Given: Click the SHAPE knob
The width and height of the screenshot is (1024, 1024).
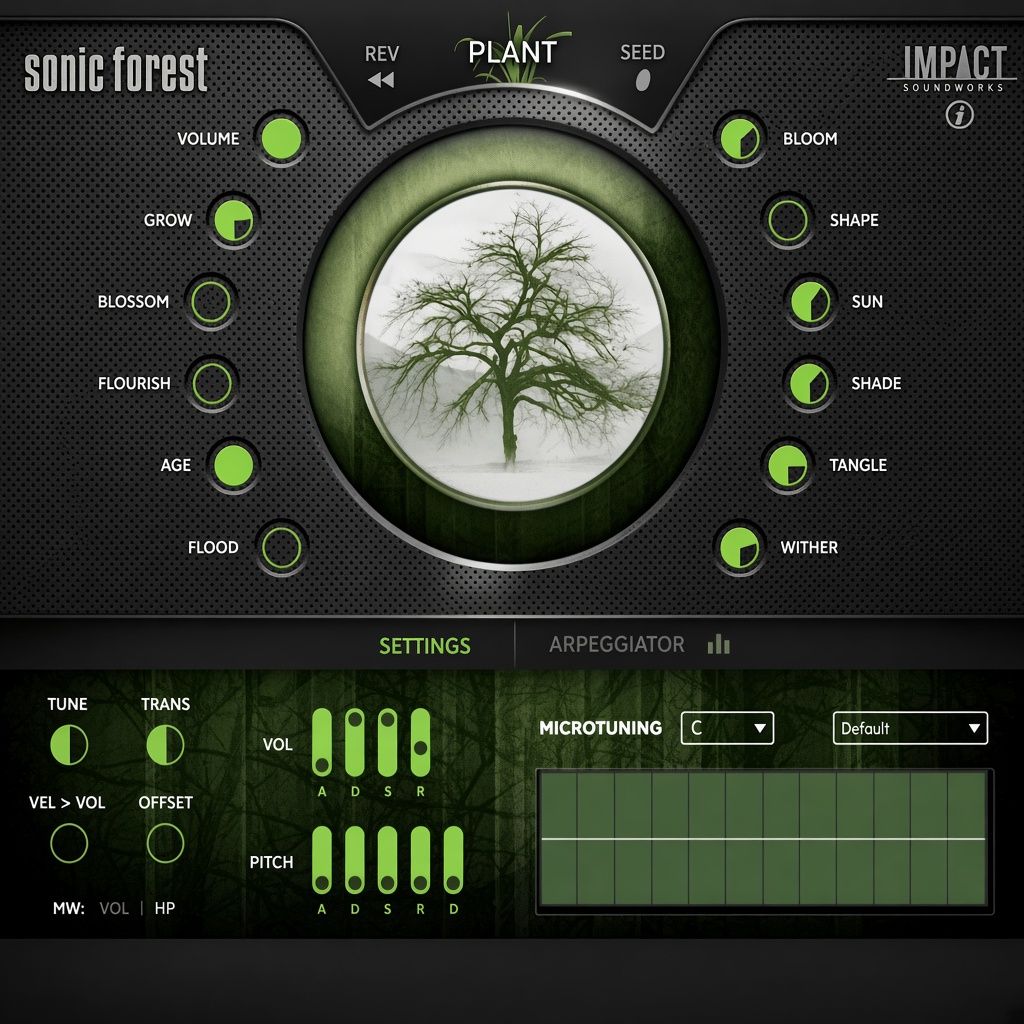Looking at the screenshot, I should [788, 220].
